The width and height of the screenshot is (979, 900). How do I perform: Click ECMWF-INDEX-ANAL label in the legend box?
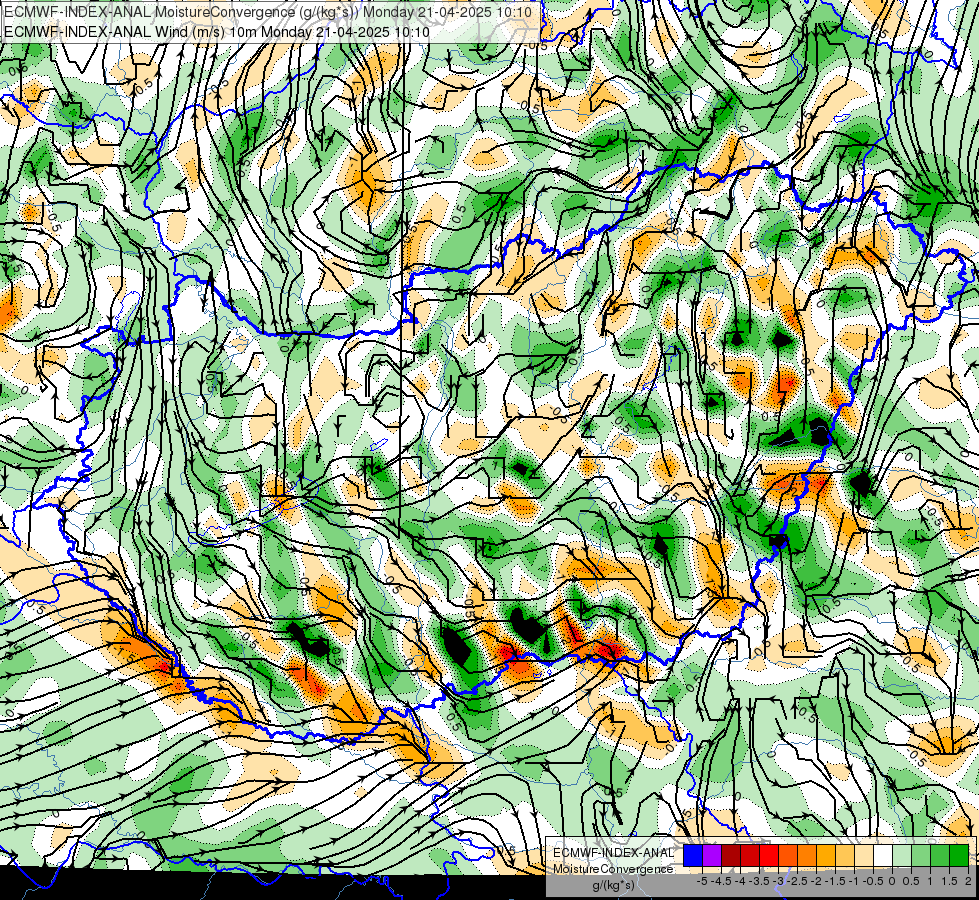pos(614,853)
